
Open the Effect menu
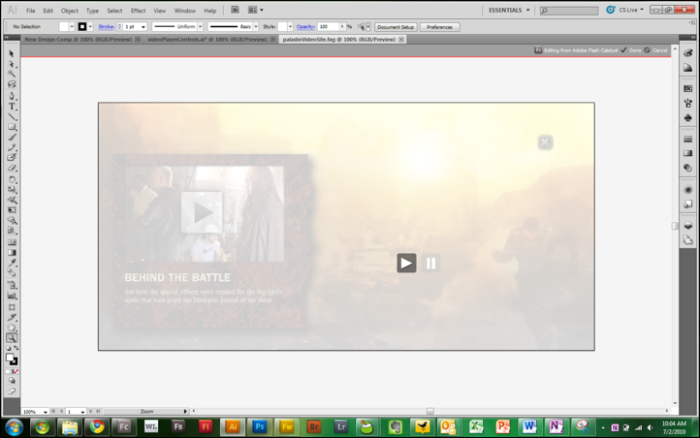138,11
